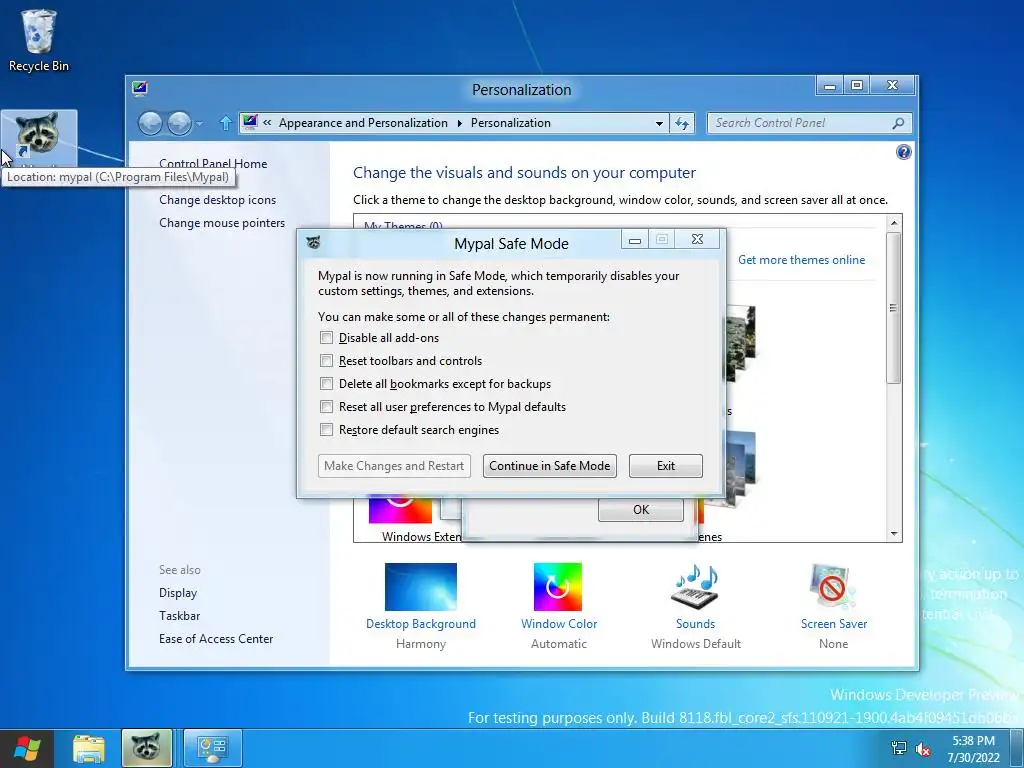This screenshot has width=1024, height=768.
Task: Close the Mypal Safe Mode dialog
Action: [697, 240]
